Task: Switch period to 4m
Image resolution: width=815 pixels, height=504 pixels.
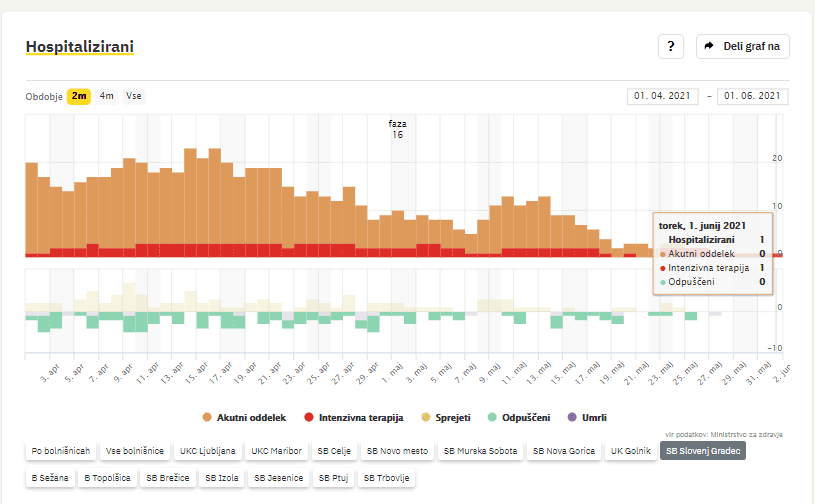Action: click(106, 96)
